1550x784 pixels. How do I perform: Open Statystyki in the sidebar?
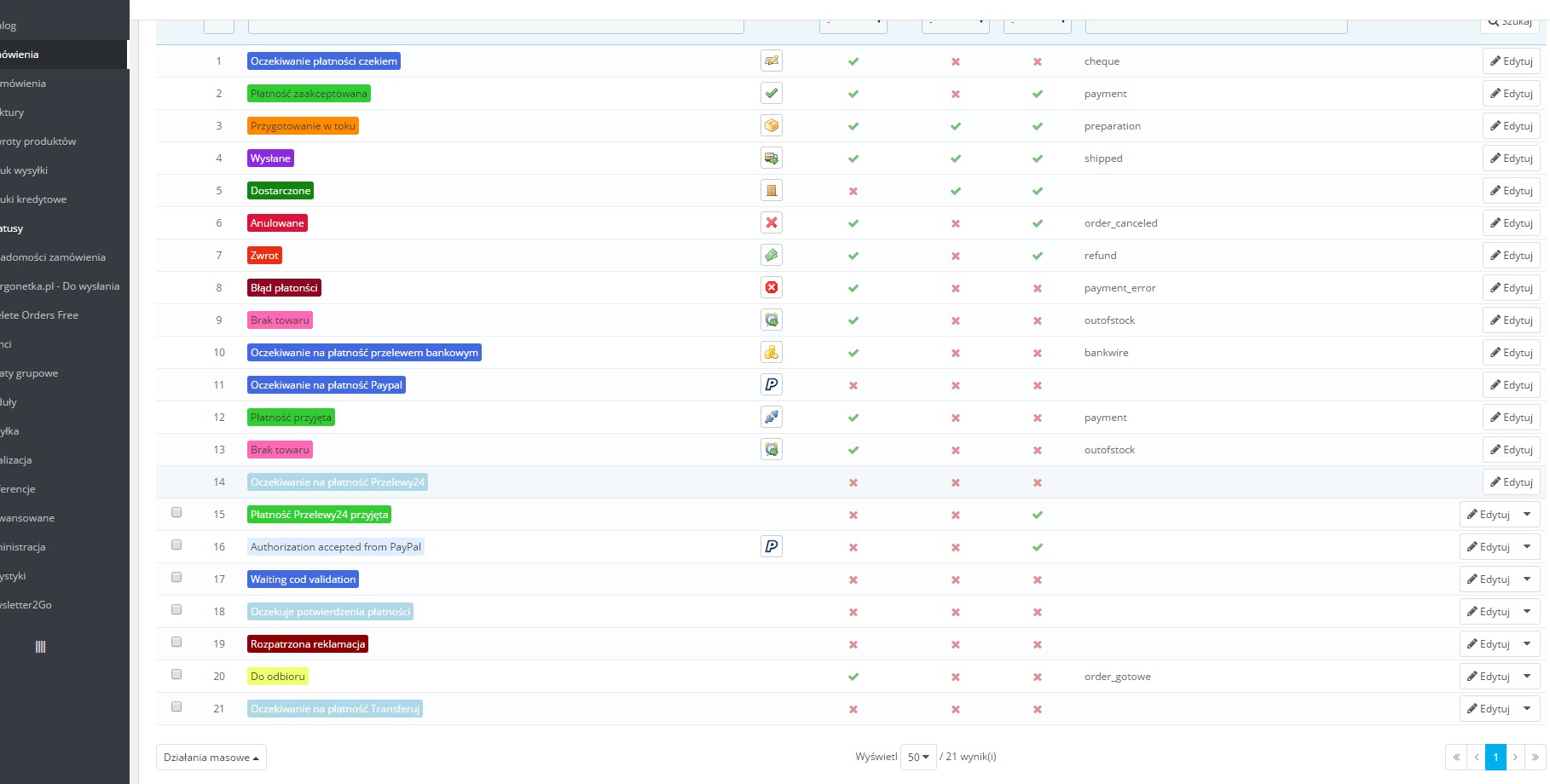click(x=13, y=576)
